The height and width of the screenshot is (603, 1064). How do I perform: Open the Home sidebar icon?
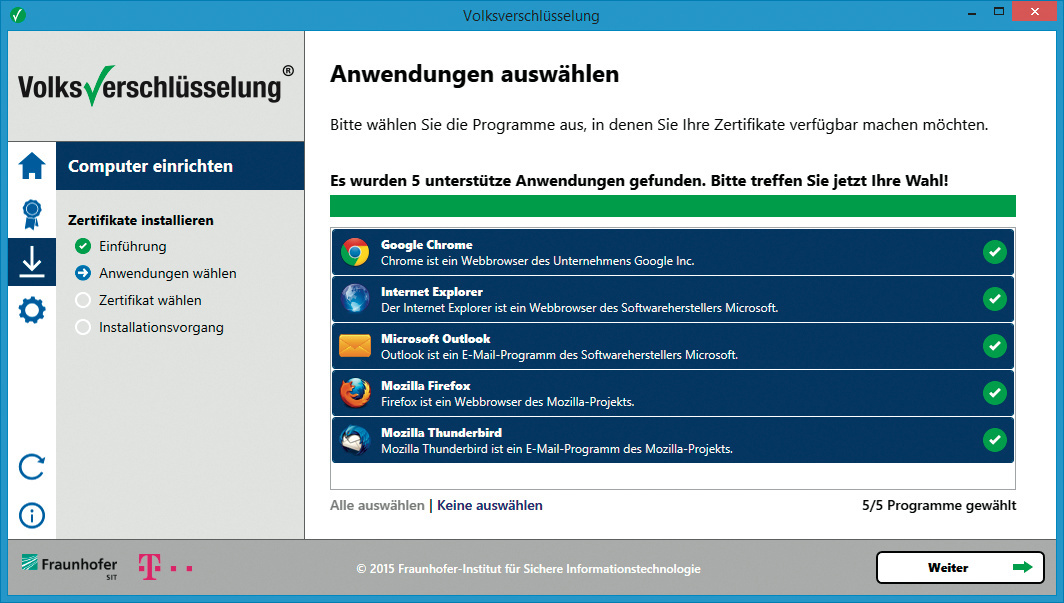click(32, 165)
